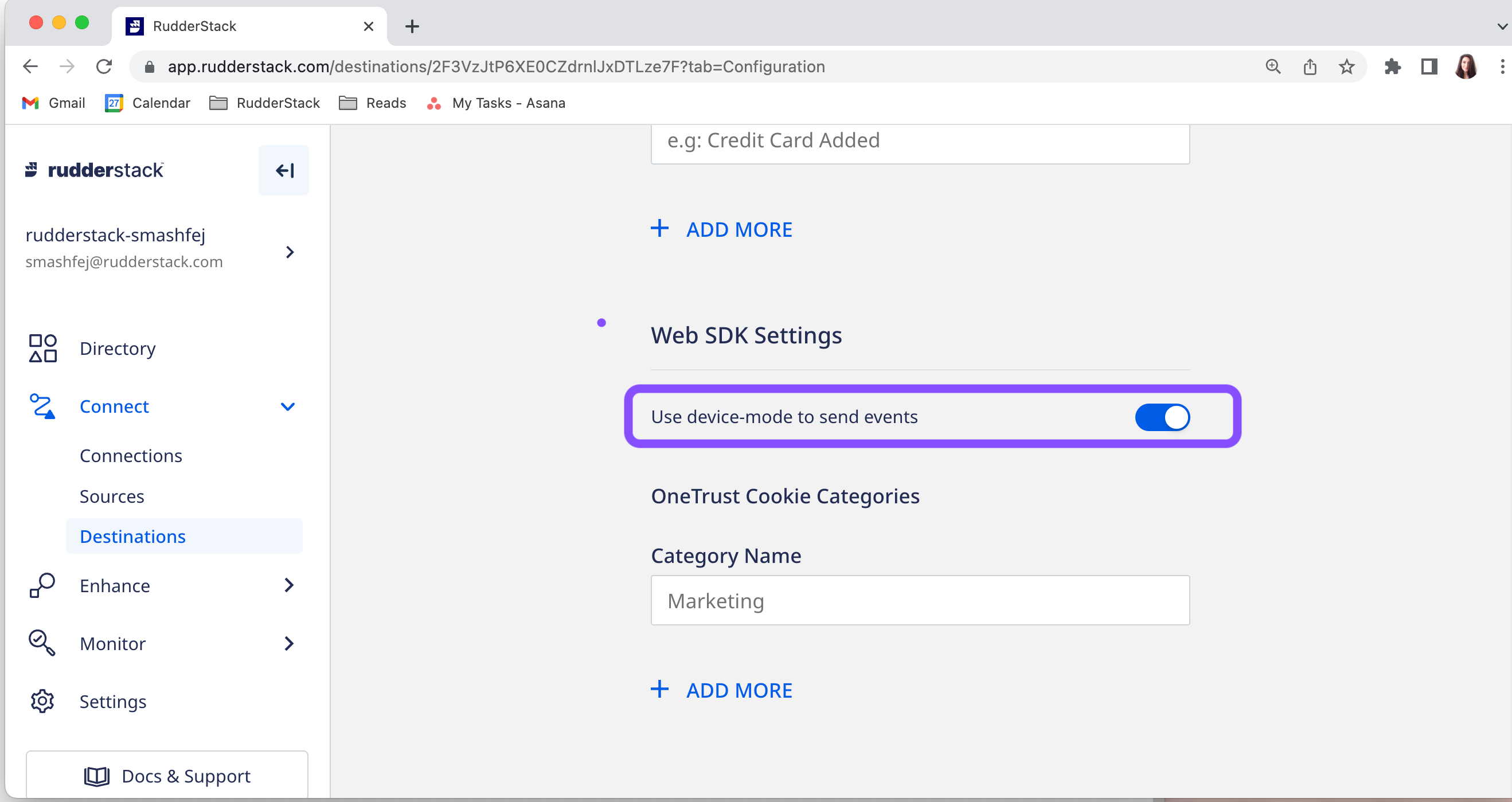Open Docs & Support button

pos(167,776)
